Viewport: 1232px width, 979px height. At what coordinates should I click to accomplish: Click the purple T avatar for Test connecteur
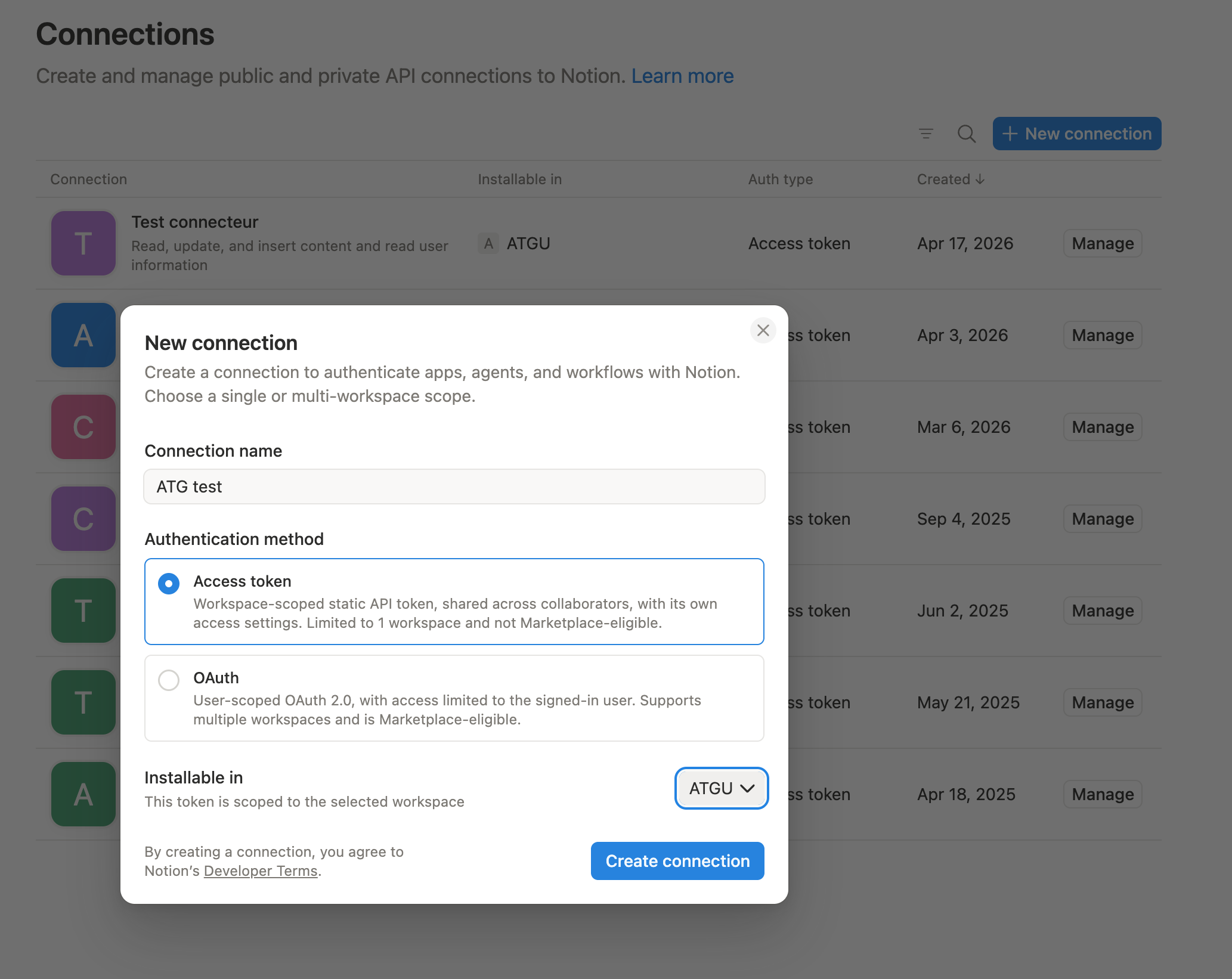click(83, 243)
